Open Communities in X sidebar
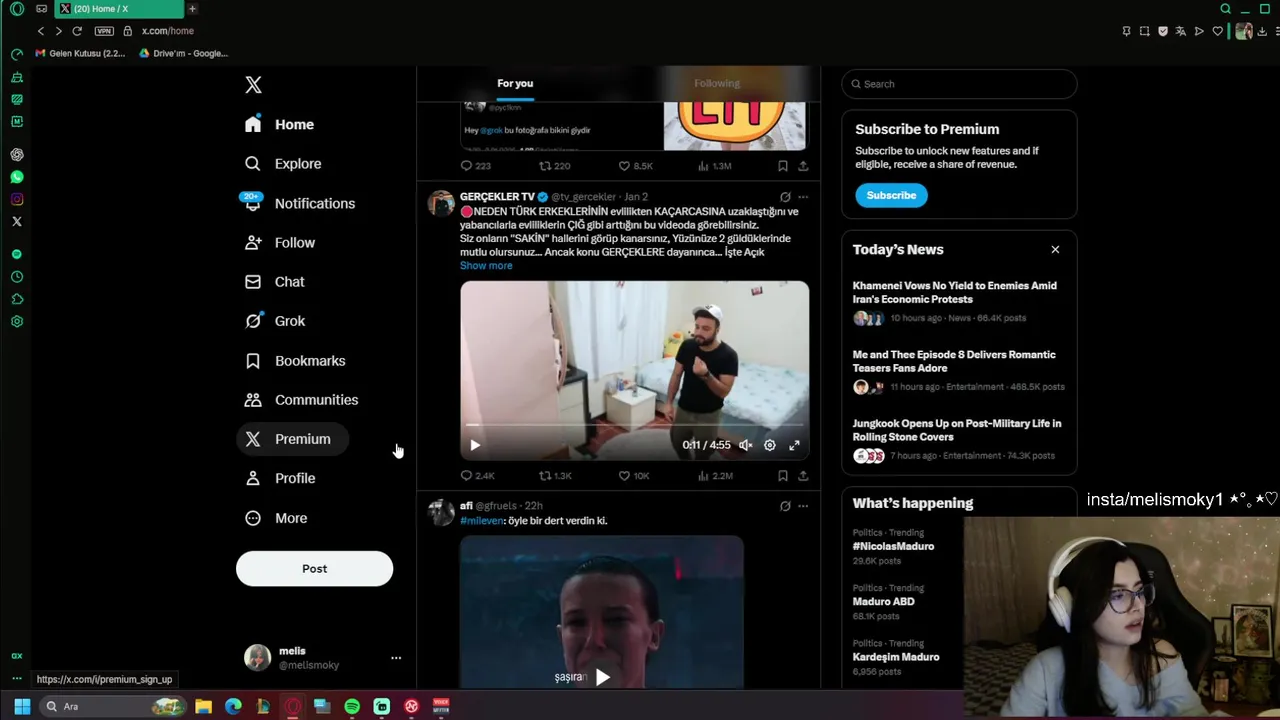 302,400
